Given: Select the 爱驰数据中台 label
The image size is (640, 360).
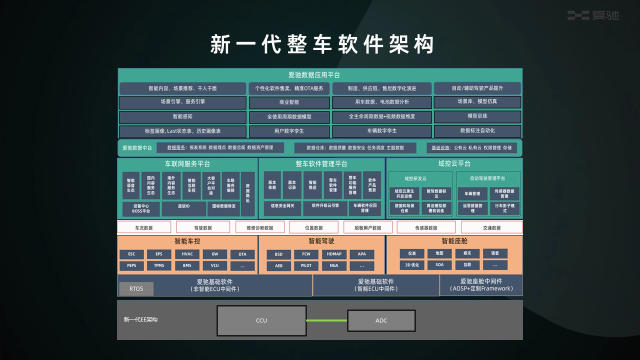Looking at the screenshot, I should (x=137, y=148).
